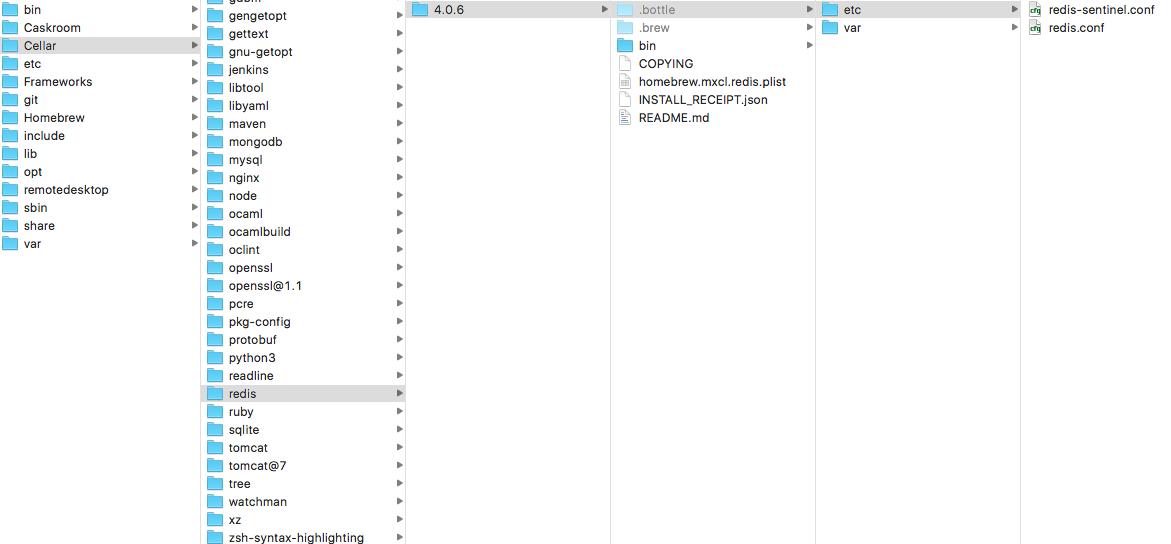Select the protobuf folder name

coord(253,340)
